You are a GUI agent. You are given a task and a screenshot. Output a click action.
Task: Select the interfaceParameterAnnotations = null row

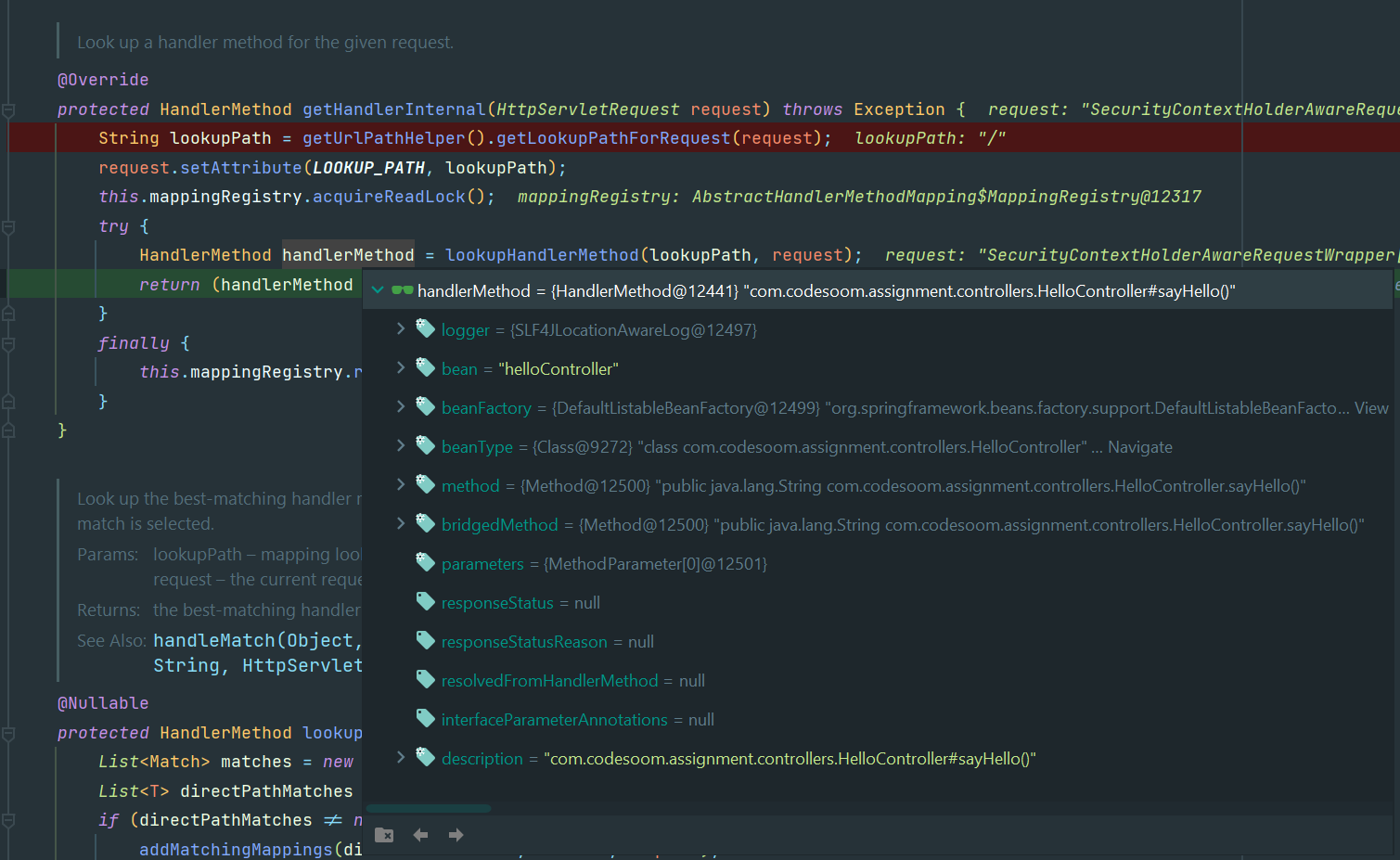[x=878, y=719]
